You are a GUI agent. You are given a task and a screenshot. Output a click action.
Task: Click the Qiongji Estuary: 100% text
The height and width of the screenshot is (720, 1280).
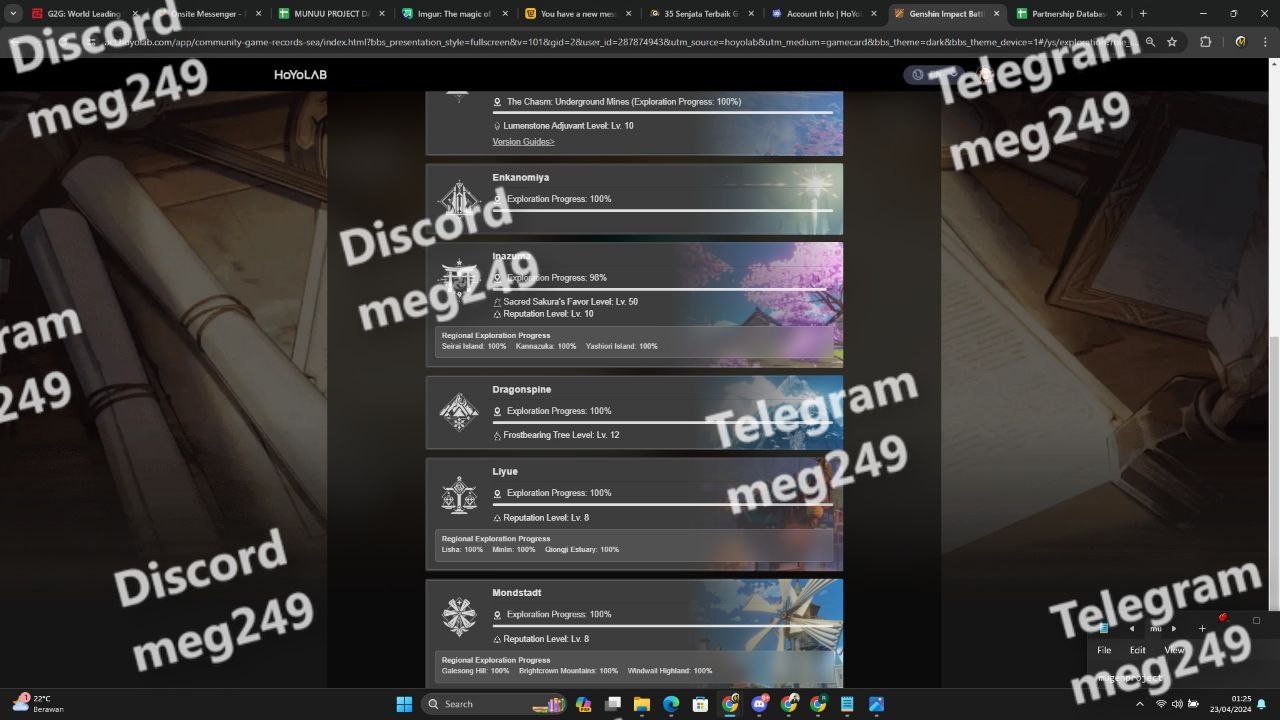[x=582, y=549]
